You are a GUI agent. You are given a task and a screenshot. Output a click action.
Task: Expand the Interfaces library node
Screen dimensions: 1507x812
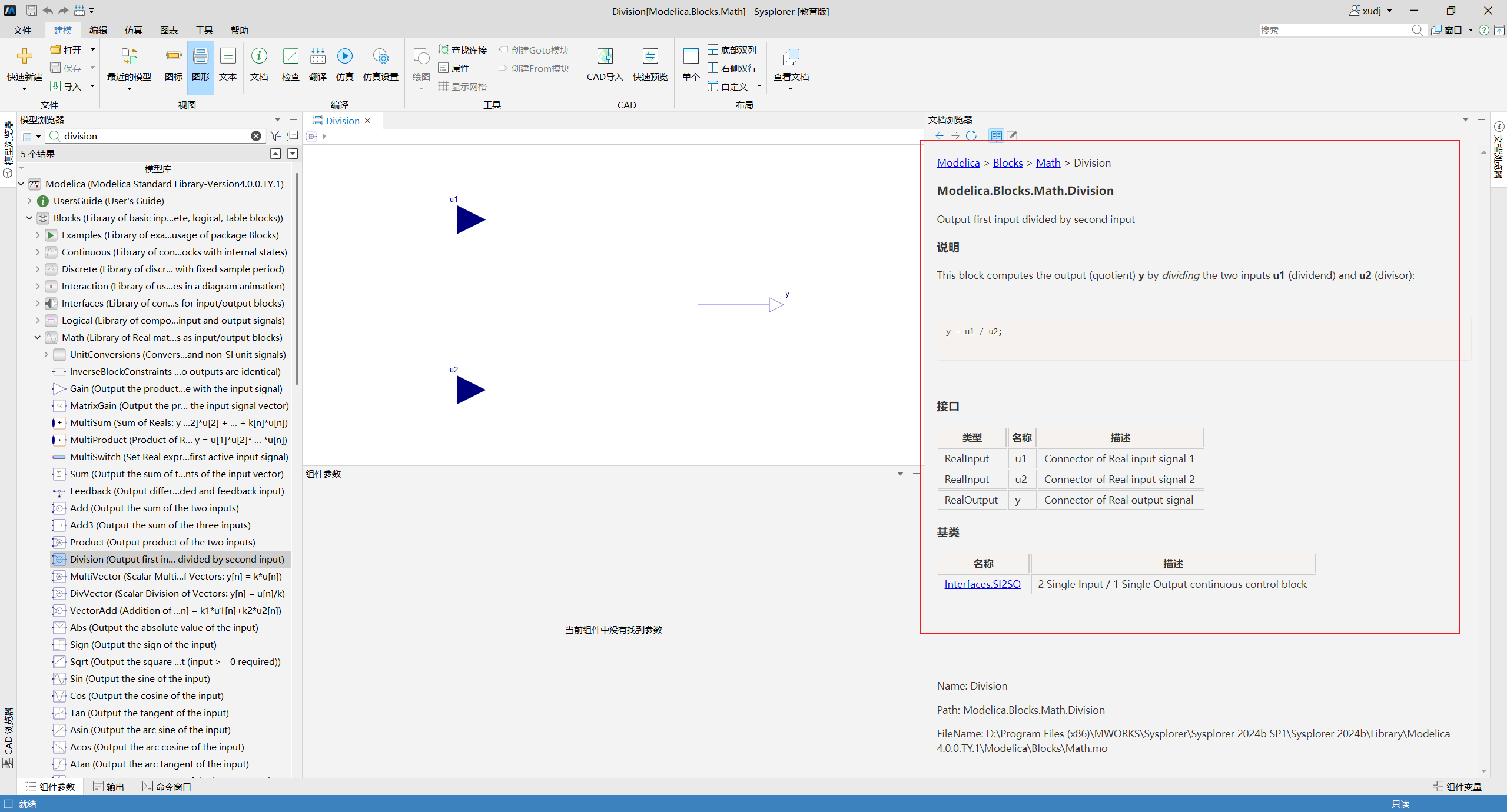point(38,303)
